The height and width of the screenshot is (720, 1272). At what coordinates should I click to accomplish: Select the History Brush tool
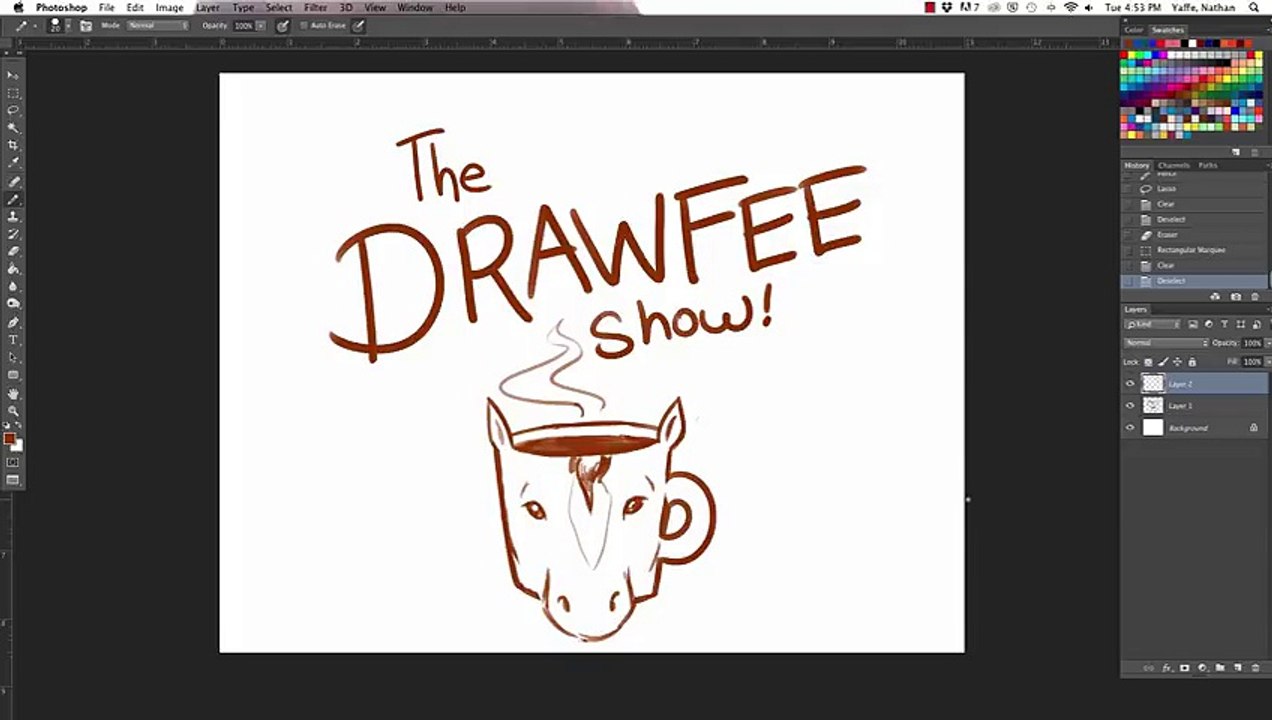pos(13,234)
